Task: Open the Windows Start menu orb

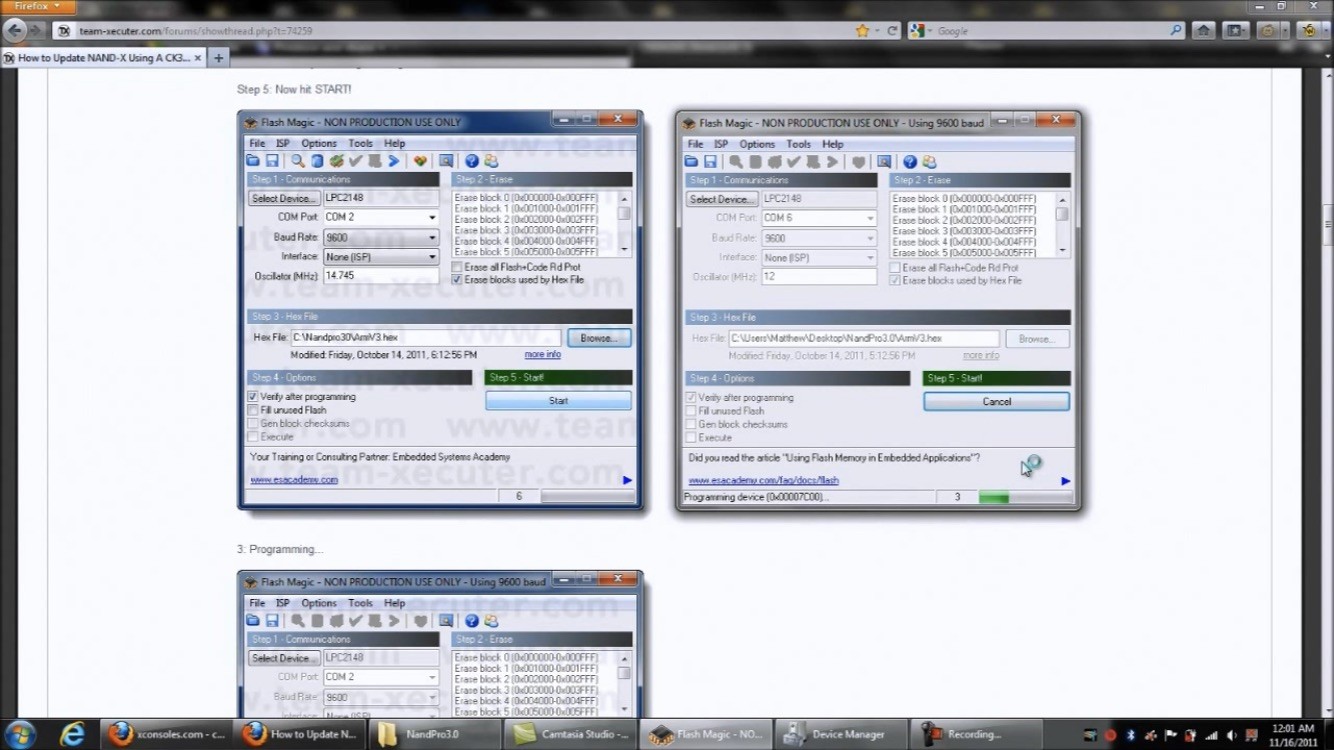Action: point(20,734)
